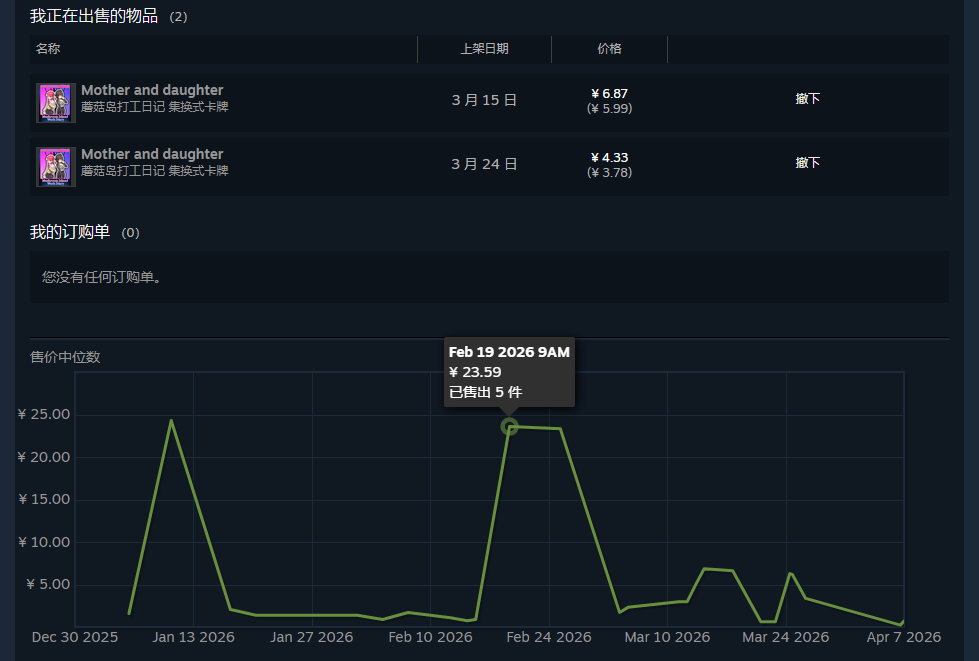
Task: Click the "¥ 25.00" y-axis label
Action: pyautogui.click(x=44, y=415)
